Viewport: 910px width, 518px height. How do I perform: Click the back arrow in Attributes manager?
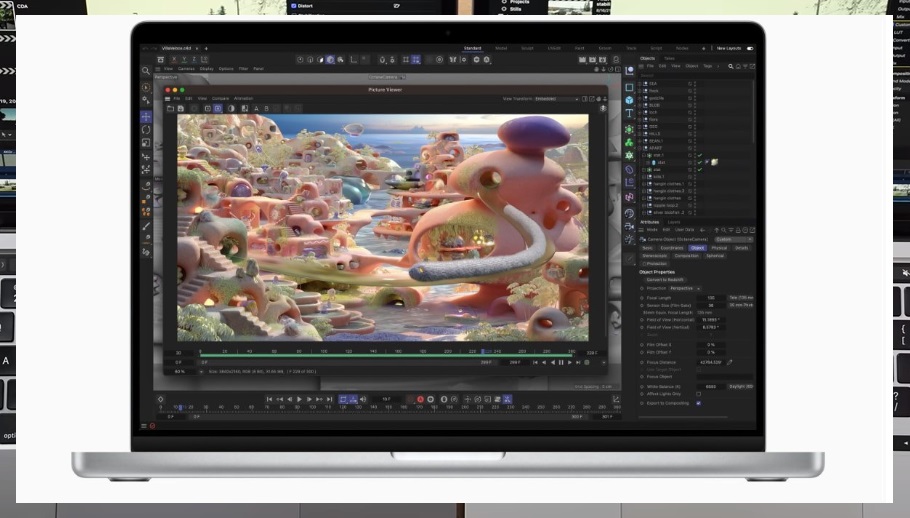(702, 230)
